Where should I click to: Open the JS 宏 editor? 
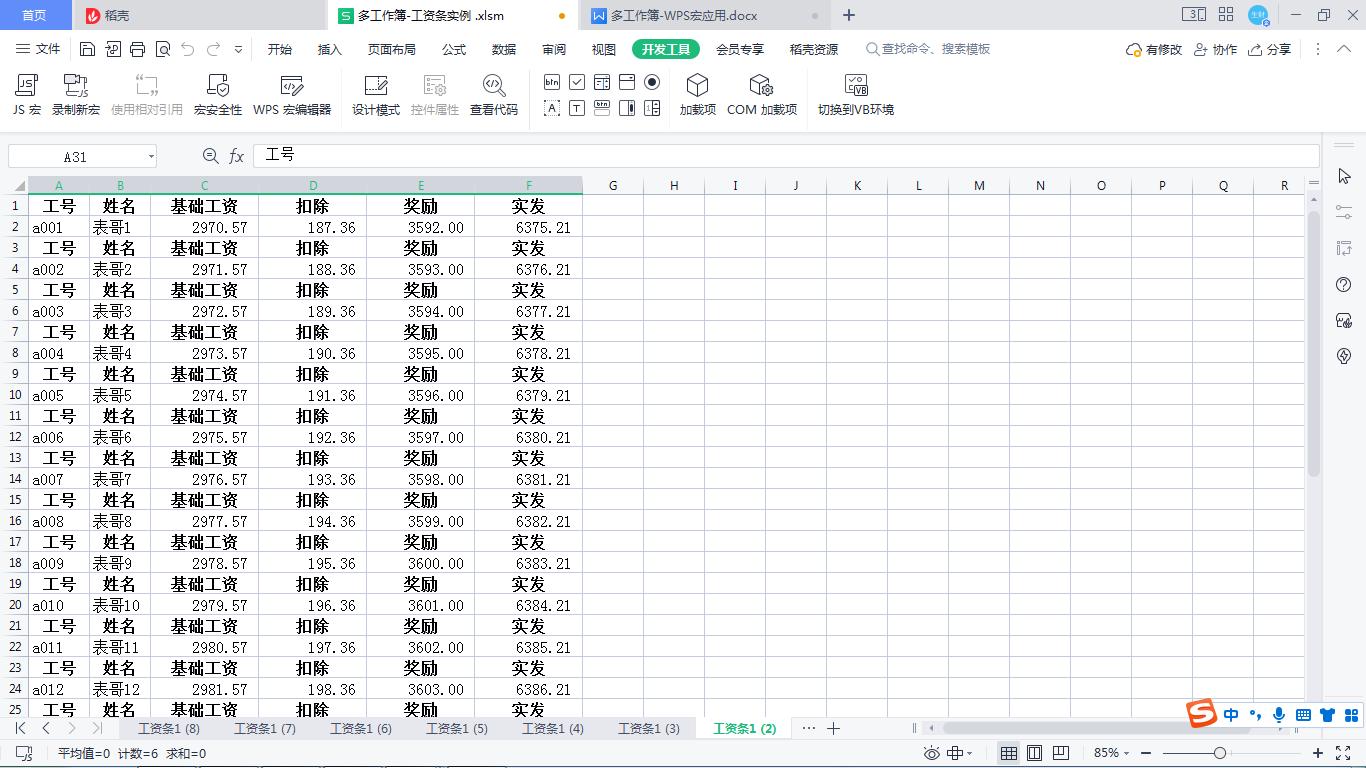click(25, 93)
